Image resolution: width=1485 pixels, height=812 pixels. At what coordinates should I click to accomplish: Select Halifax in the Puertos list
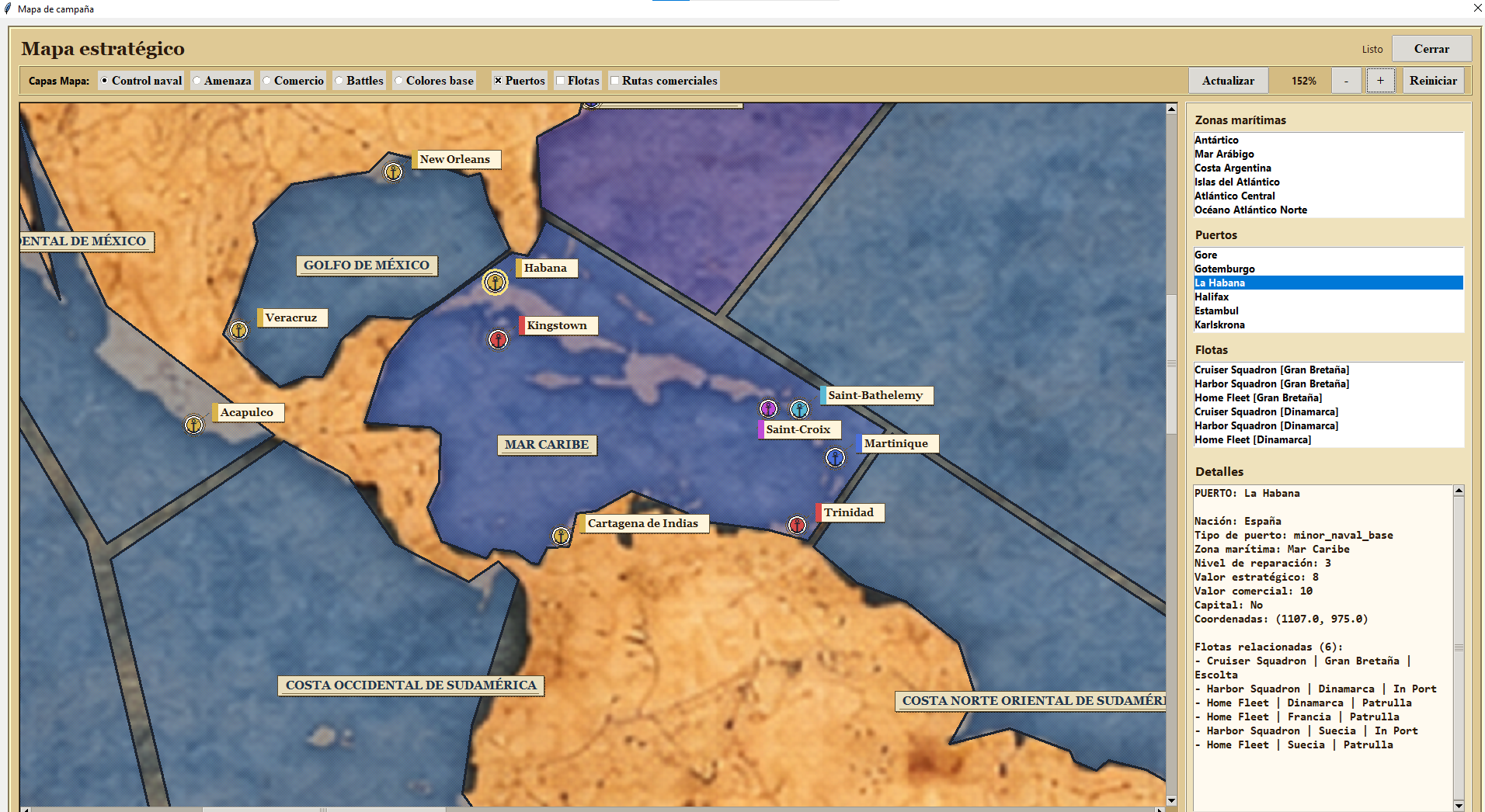pyautogui.click(x=1328, y=297)
